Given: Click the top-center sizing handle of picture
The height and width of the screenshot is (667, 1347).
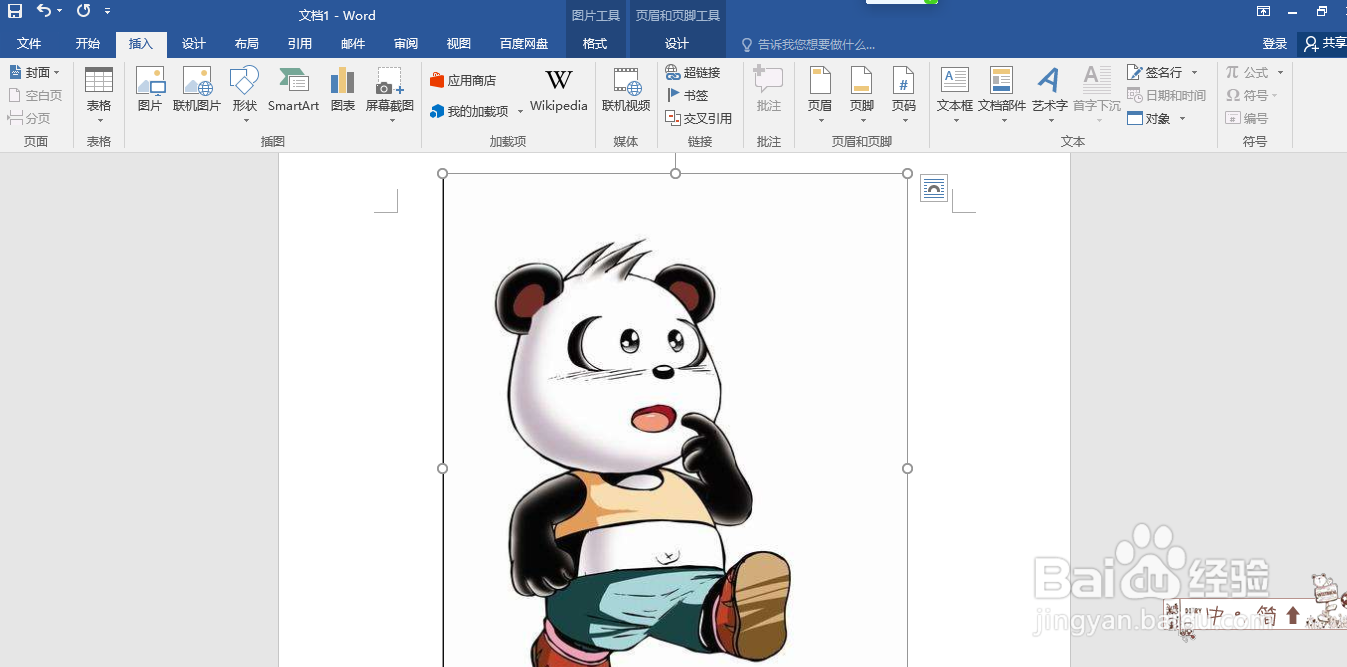Looking at the screenshot, I should coord(676,174).
